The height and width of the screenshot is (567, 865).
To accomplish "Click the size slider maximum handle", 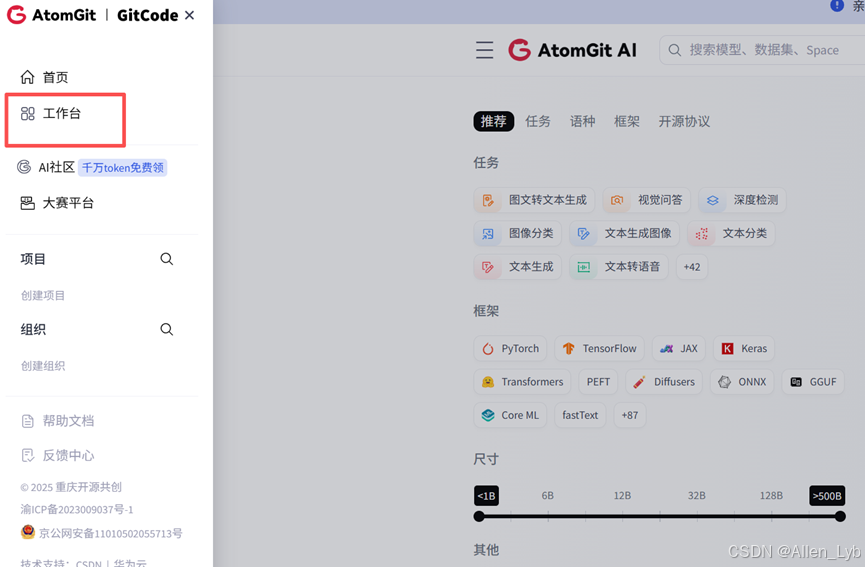I will (840, 516).
